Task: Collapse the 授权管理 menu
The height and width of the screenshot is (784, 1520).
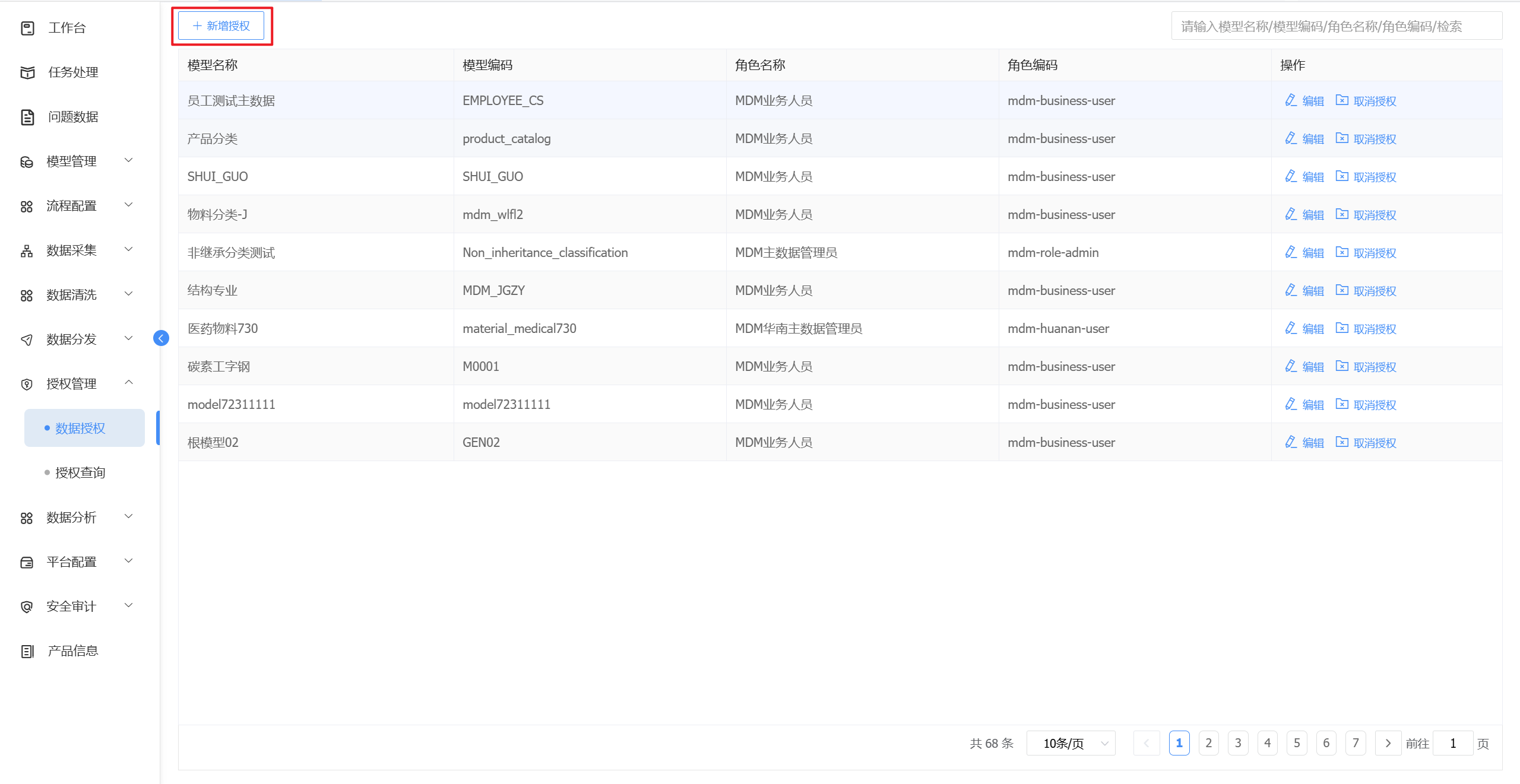Action: (128, 383)
